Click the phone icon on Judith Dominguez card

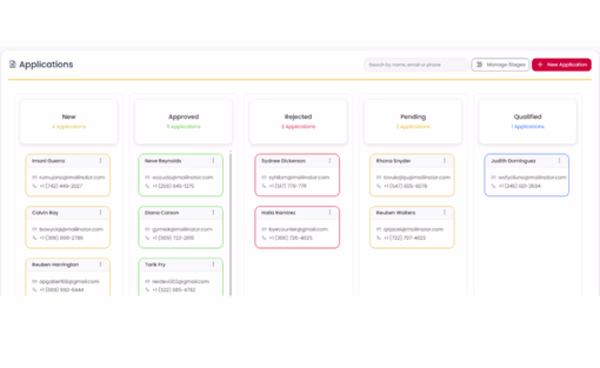(x=493, y=186)
